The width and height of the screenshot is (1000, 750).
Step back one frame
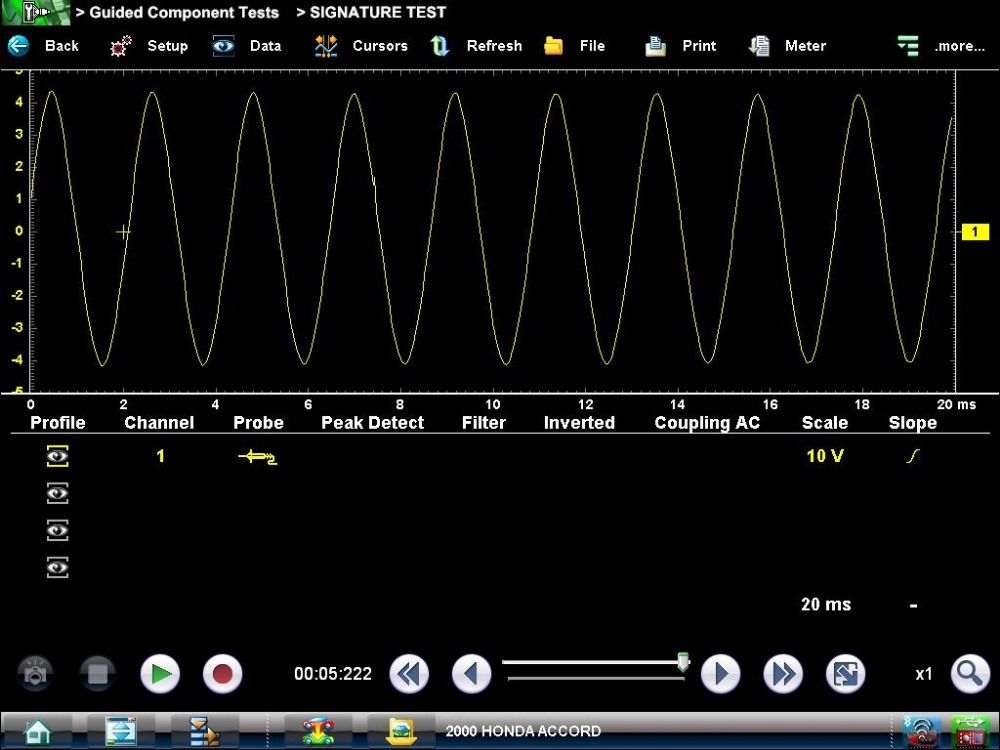point(471,674)
